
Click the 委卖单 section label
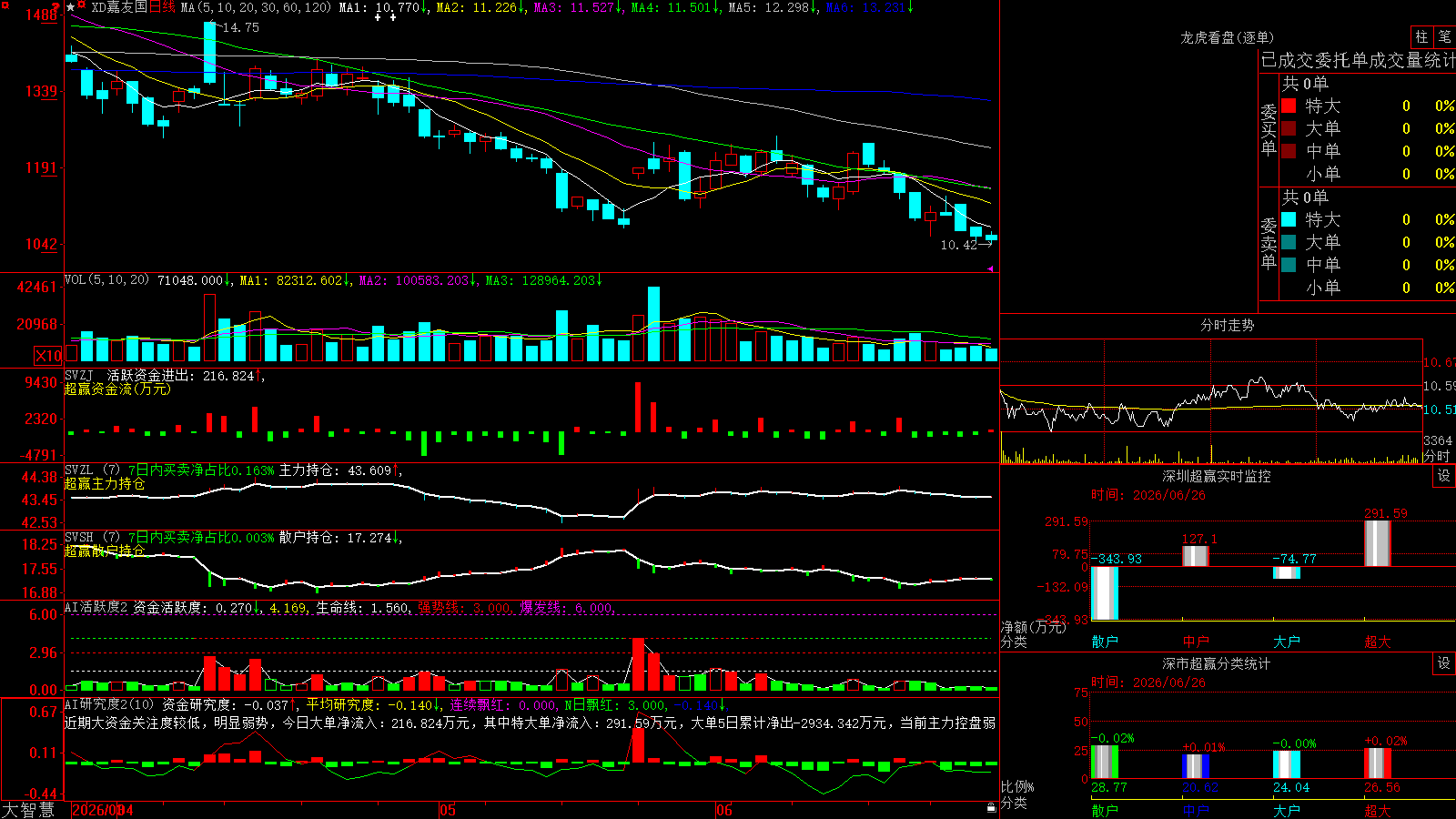(1269, 242)
